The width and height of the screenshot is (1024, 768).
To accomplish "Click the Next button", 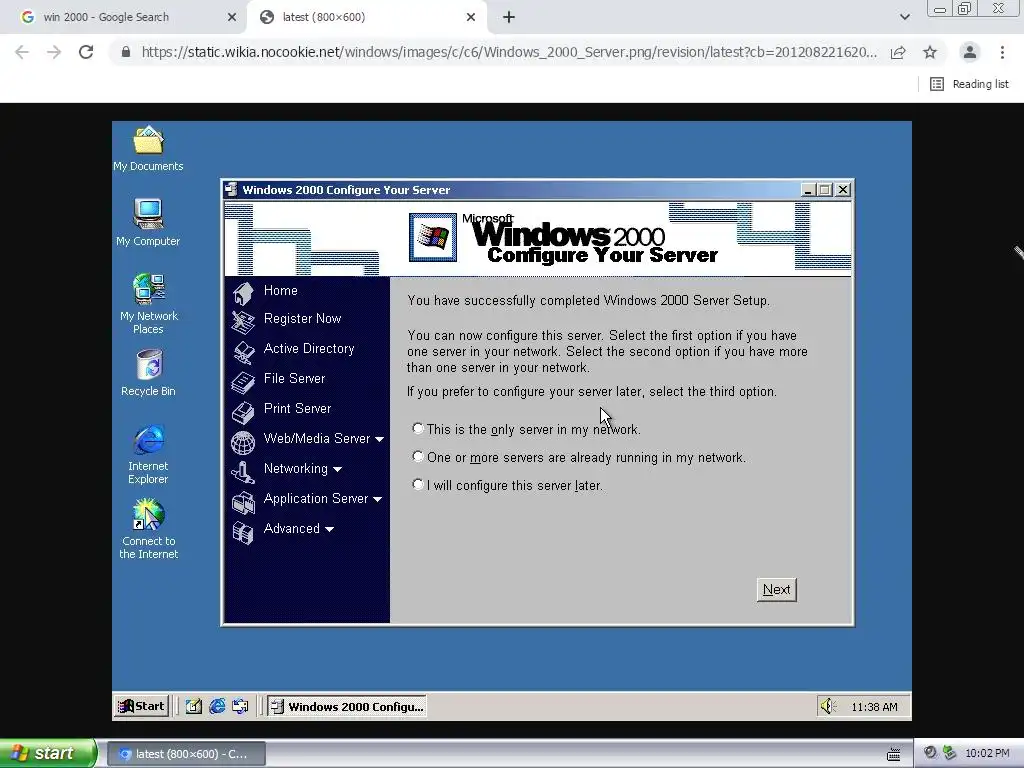I will [x=776, y=590].
